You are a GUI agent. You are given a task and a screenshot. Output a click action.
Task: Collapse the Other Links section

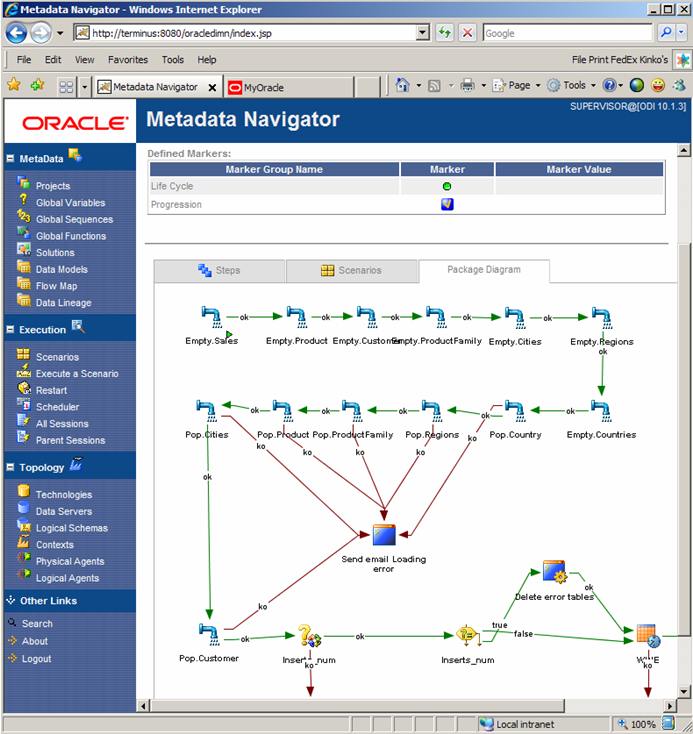(x=10, y=601)
